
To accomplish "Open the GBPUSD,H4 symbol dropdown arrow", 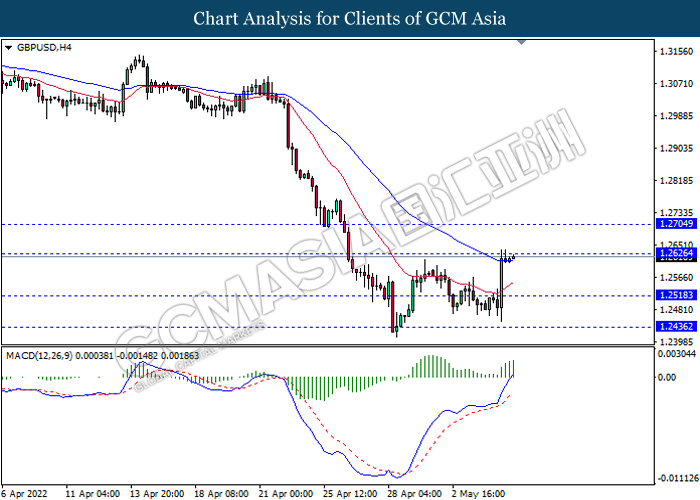I will pos(8,47).
